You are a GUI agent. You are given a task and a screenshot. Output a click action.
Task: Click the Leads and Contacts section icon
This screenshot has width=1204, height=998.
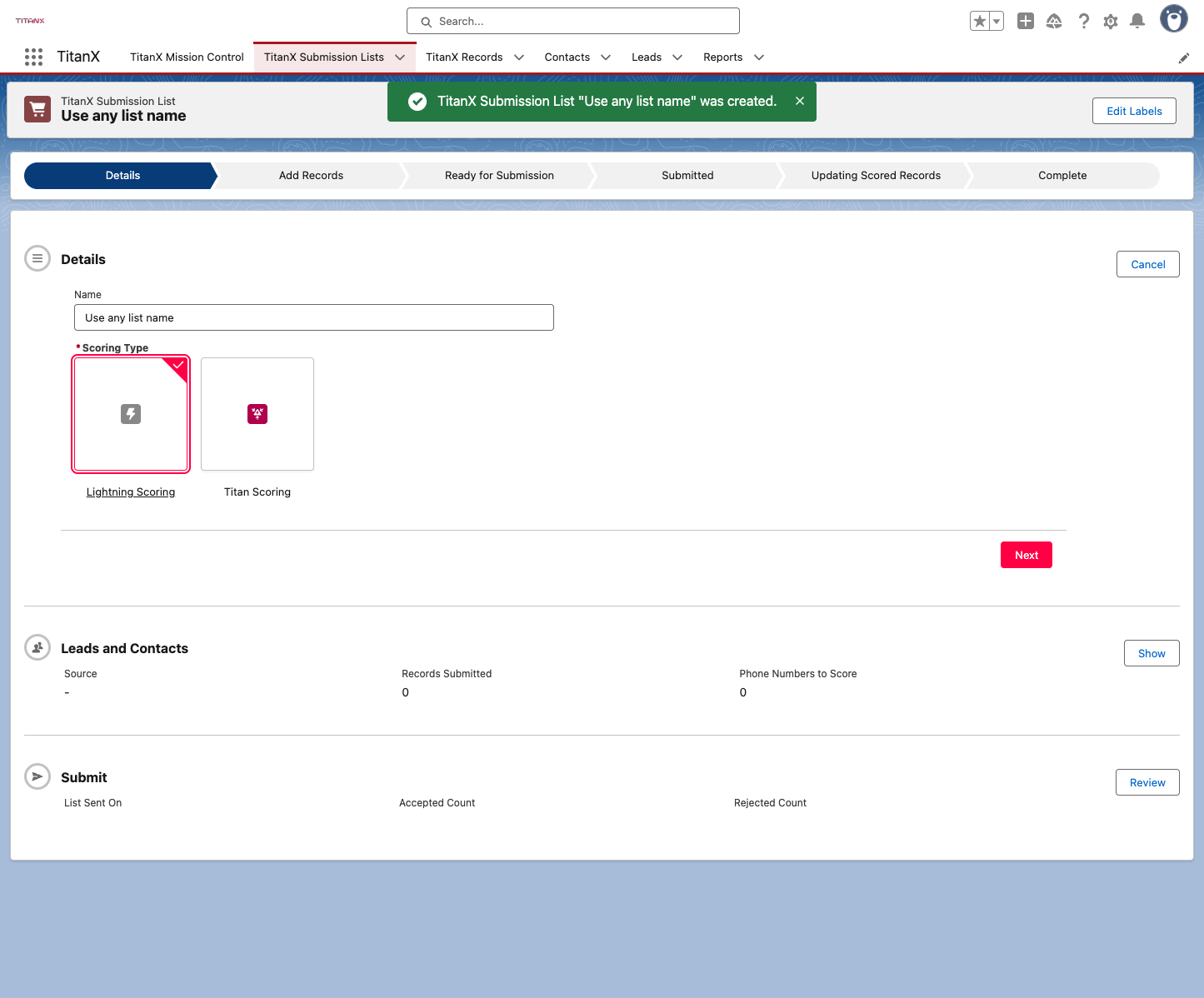(x=37, y=647)
